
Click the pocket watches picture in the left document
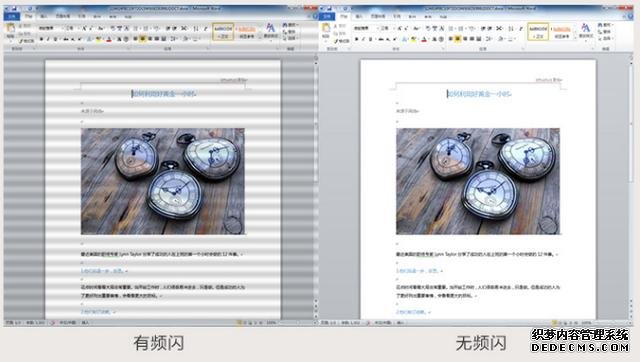coord(163,181)
